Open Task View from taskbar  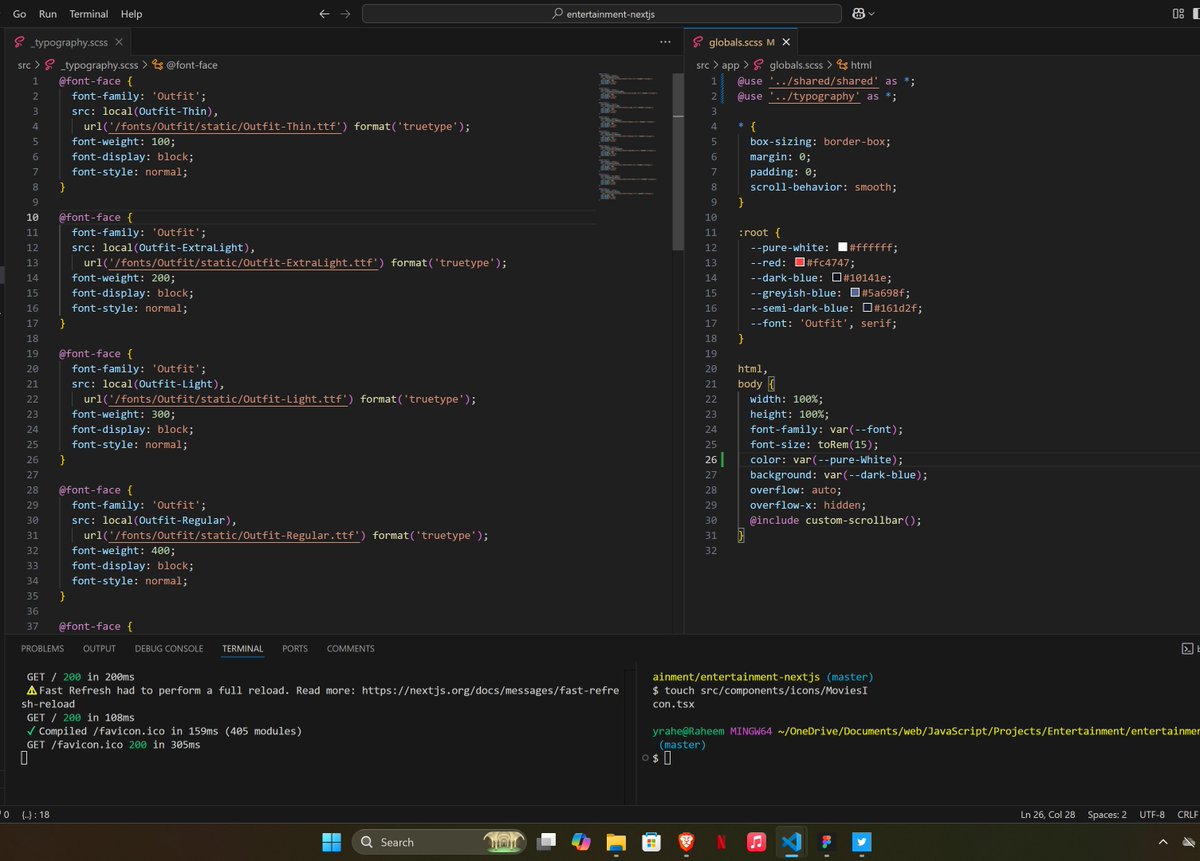coord(547,842)
